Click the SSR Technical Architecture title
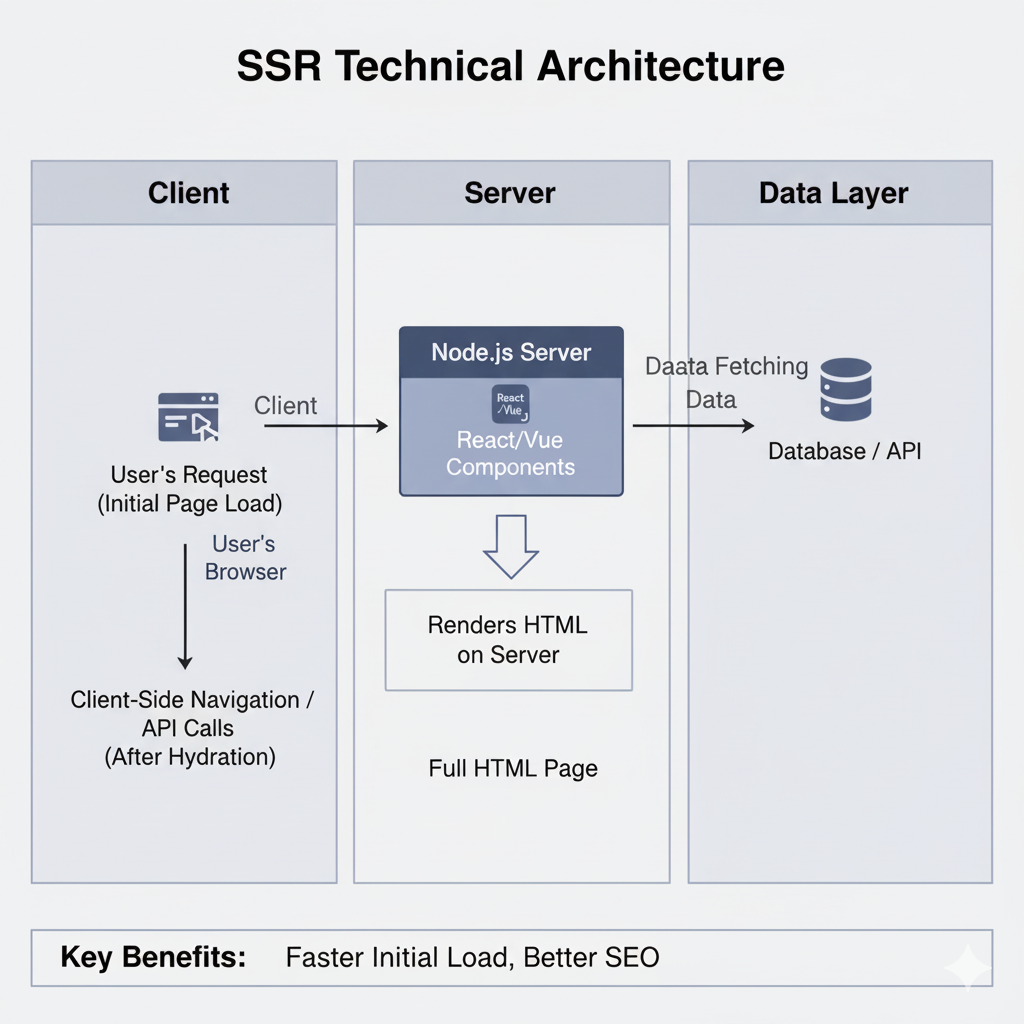The width and height of the screenshot is (1024, 1024). click(x=511, y=66)
